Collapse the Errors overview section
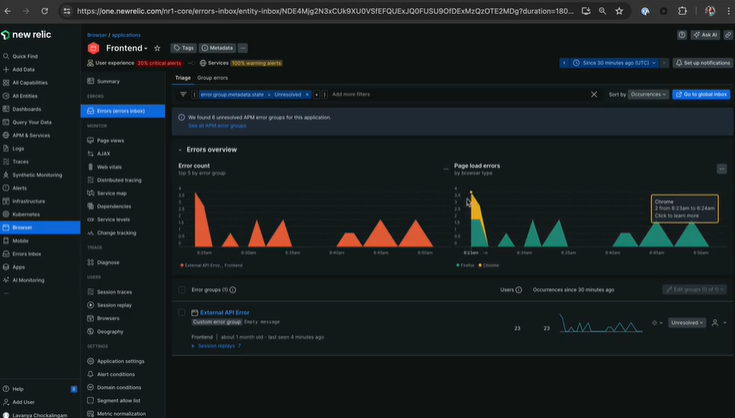The image size is (735, 418). click(180, 150)
